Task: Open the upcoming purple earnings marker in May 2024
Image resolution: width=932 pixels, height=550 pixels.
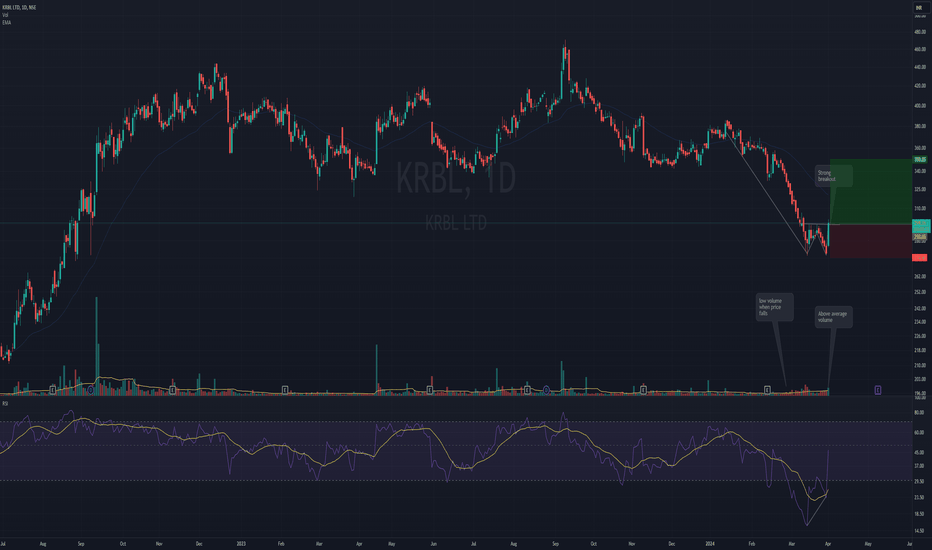Action: click(877, 390)
